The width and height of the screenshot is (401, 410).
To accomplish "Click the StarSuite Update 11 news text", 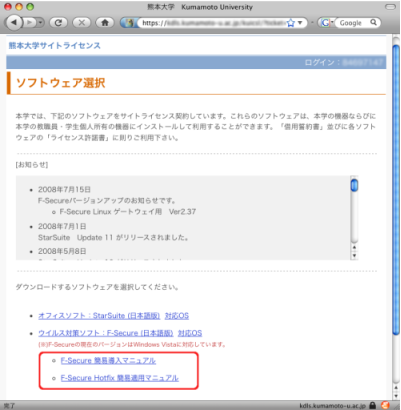I will point(113,238).
